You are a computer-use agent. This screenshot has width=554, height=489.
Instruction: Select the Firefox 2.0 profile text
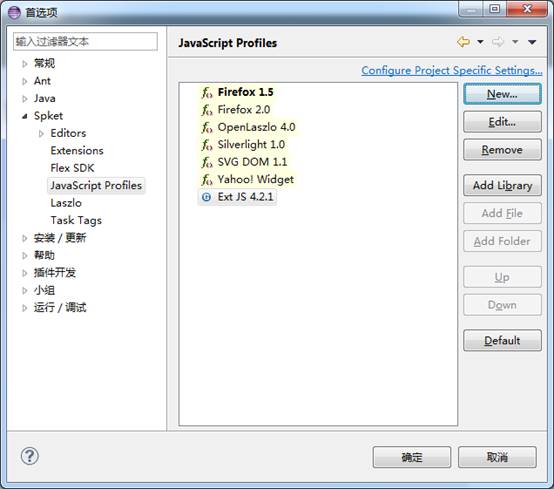pyautogui.click(x=244, y=110)
